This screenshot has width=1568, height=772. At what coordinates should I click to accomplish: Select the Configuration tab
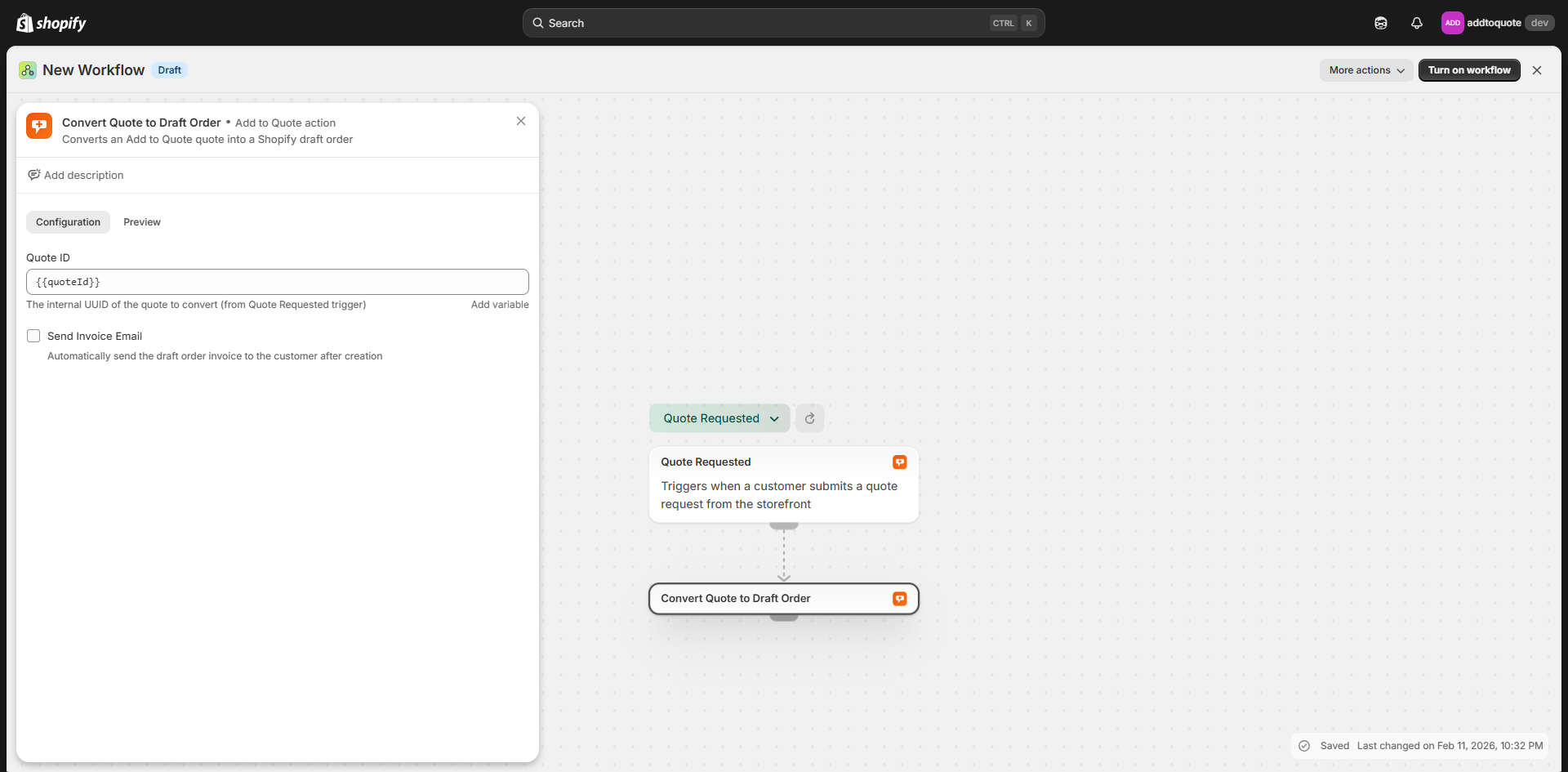click(x=68, y=221)
